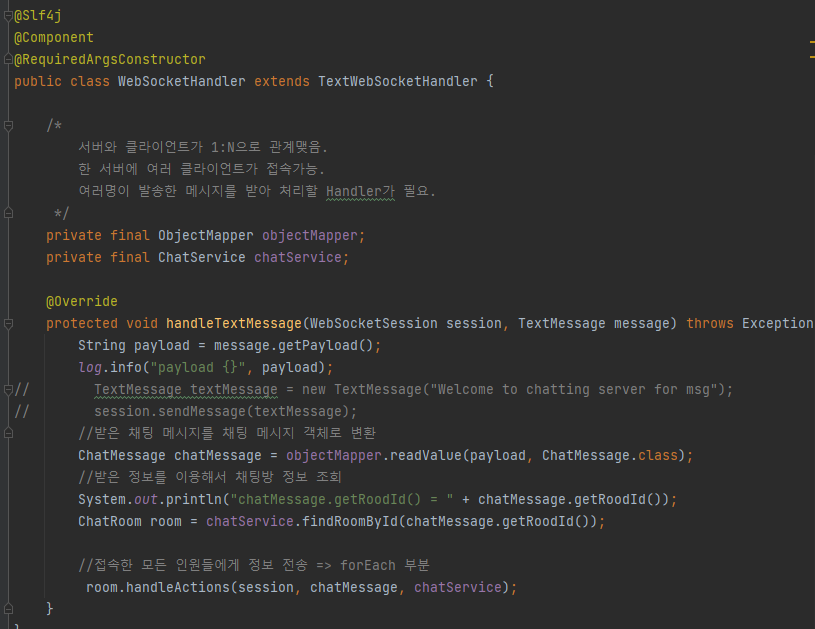815x629 pixels.
Task: Click the room.handleActions call
Action: (158, 587)
